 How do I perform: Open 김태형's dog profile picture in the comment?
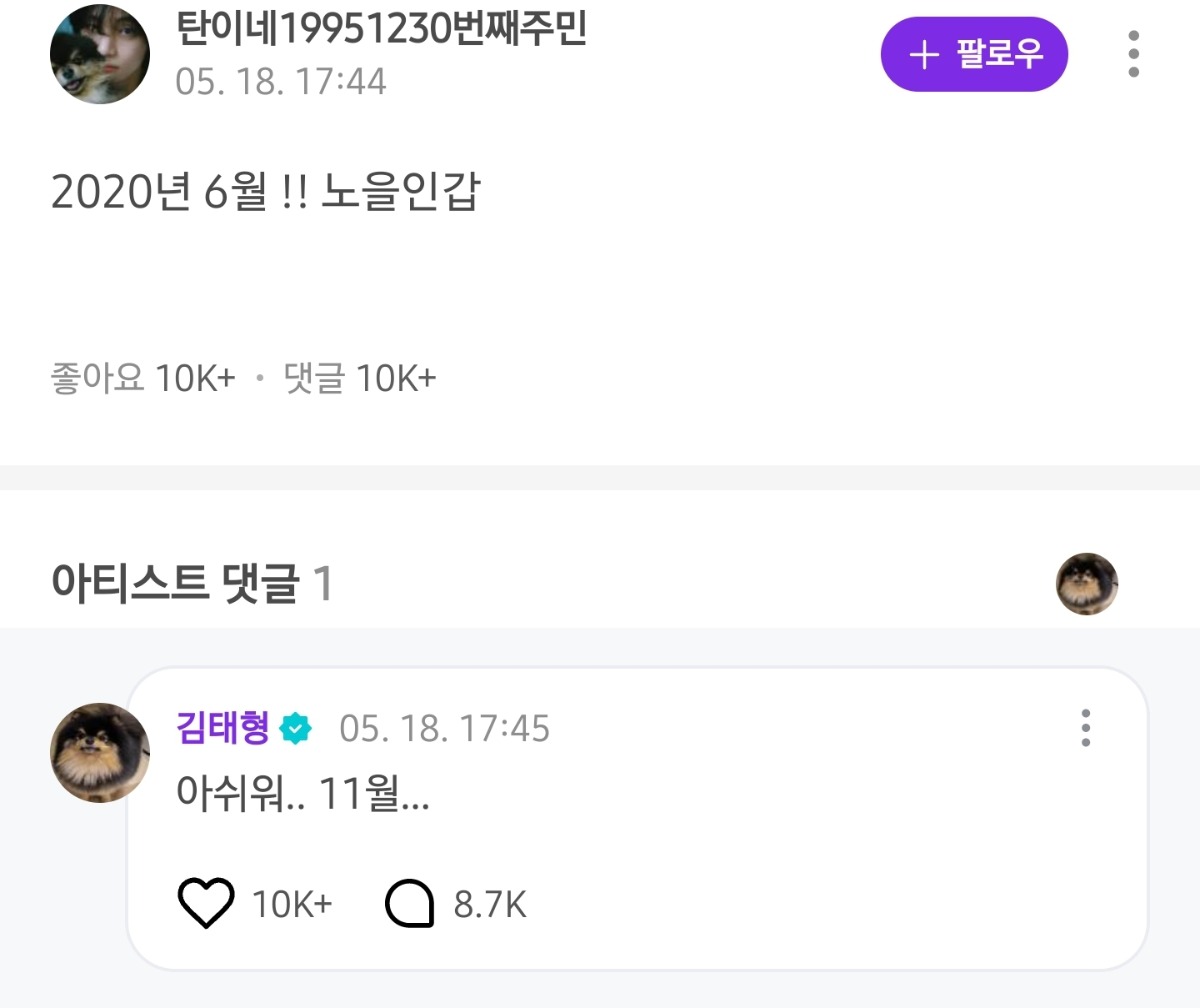[100, 753]
